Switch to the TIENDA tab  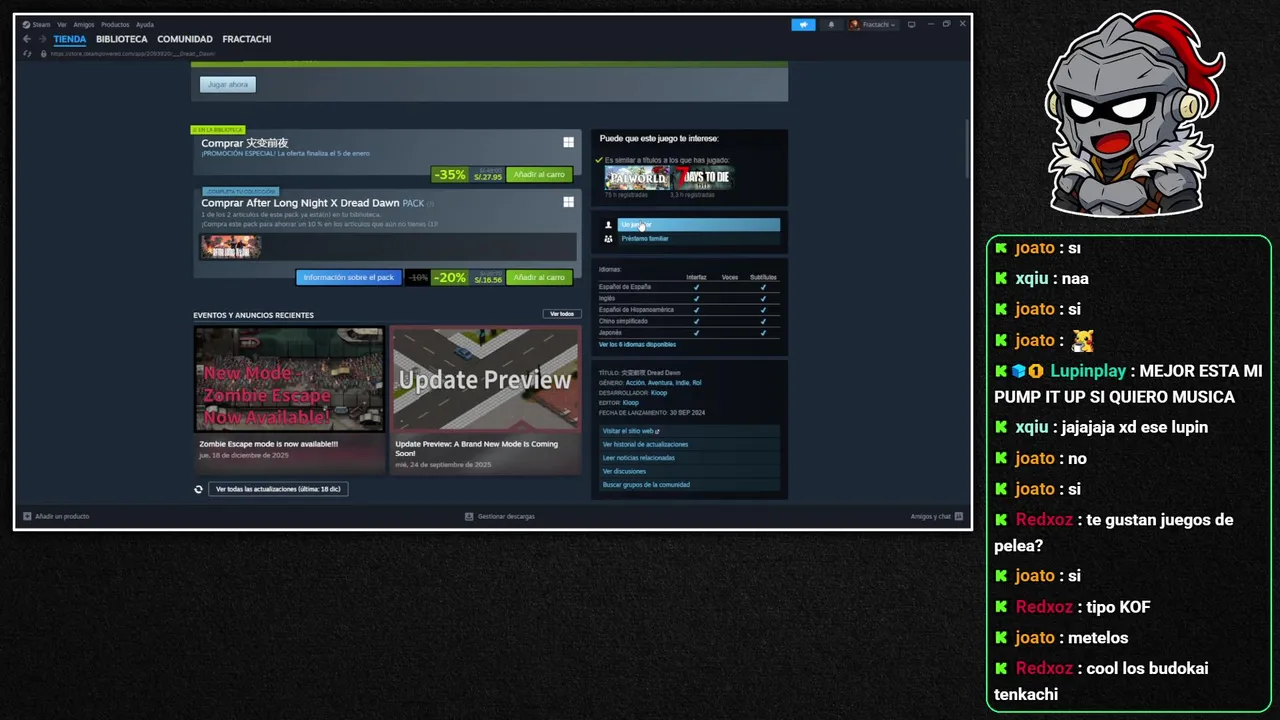coord(70,39)
